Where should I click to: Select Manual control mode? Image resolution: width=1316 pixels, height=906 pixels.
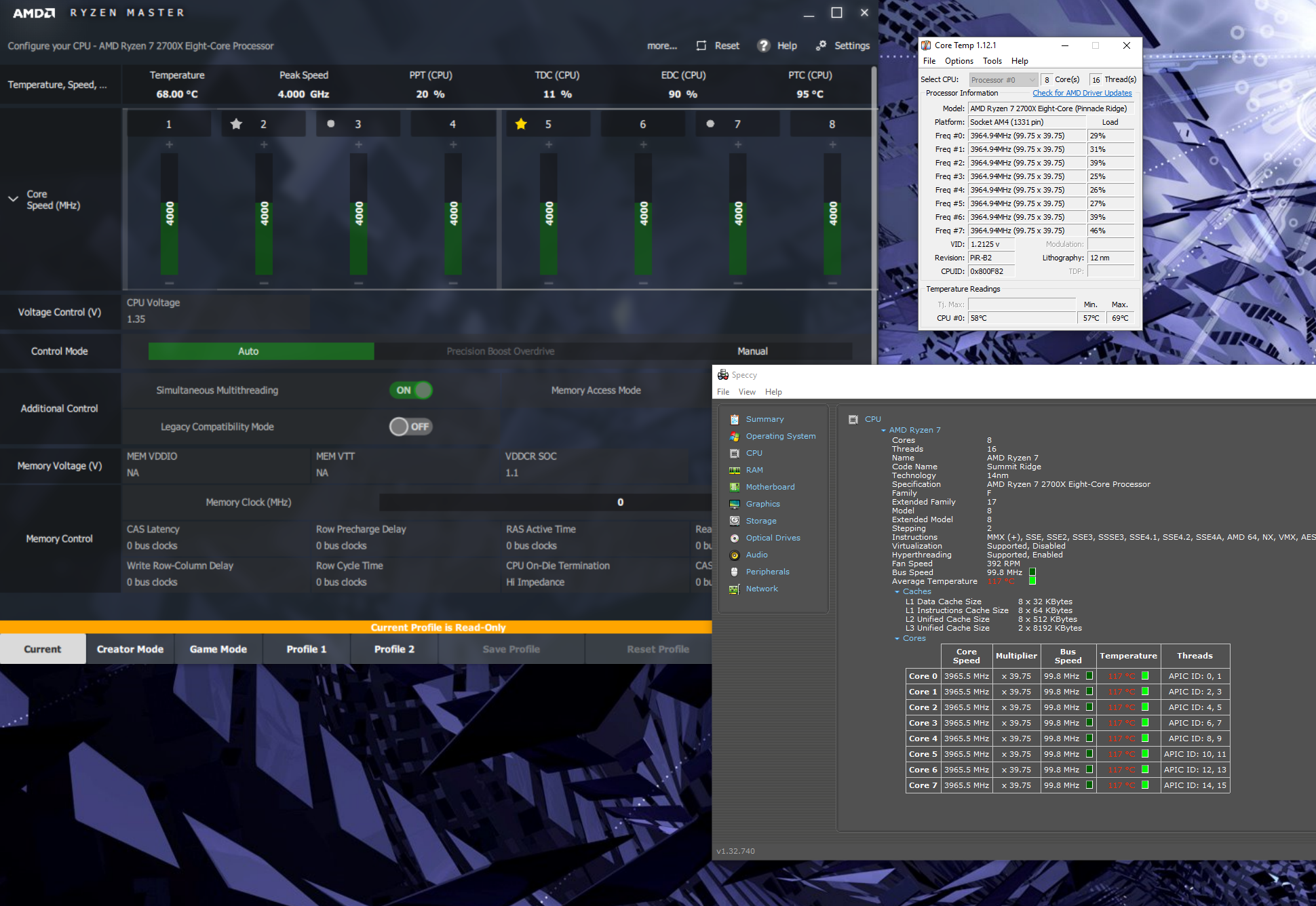pos(752,351)
